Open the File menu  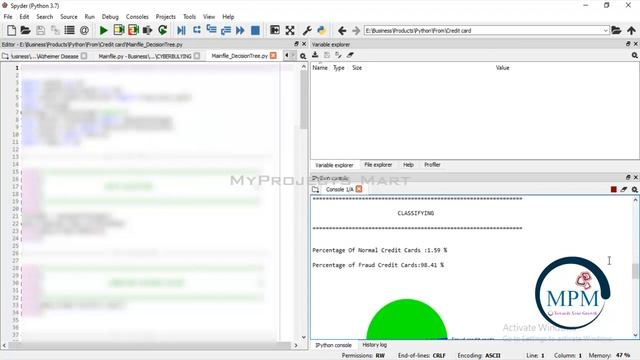tap(8, 17)
